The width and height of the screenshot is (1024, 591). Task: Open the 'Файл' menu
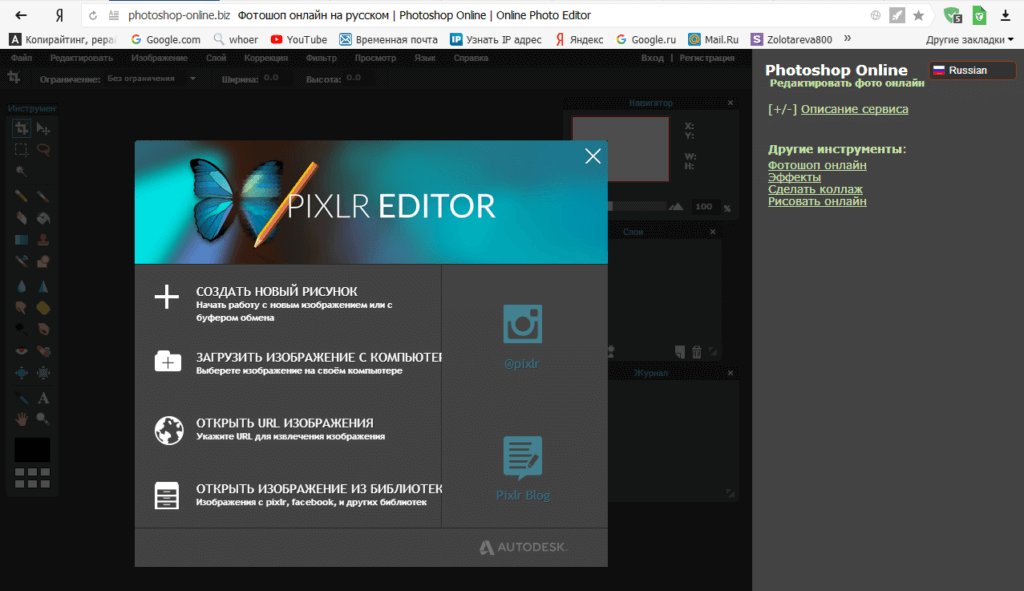click(x=21, y=58)
